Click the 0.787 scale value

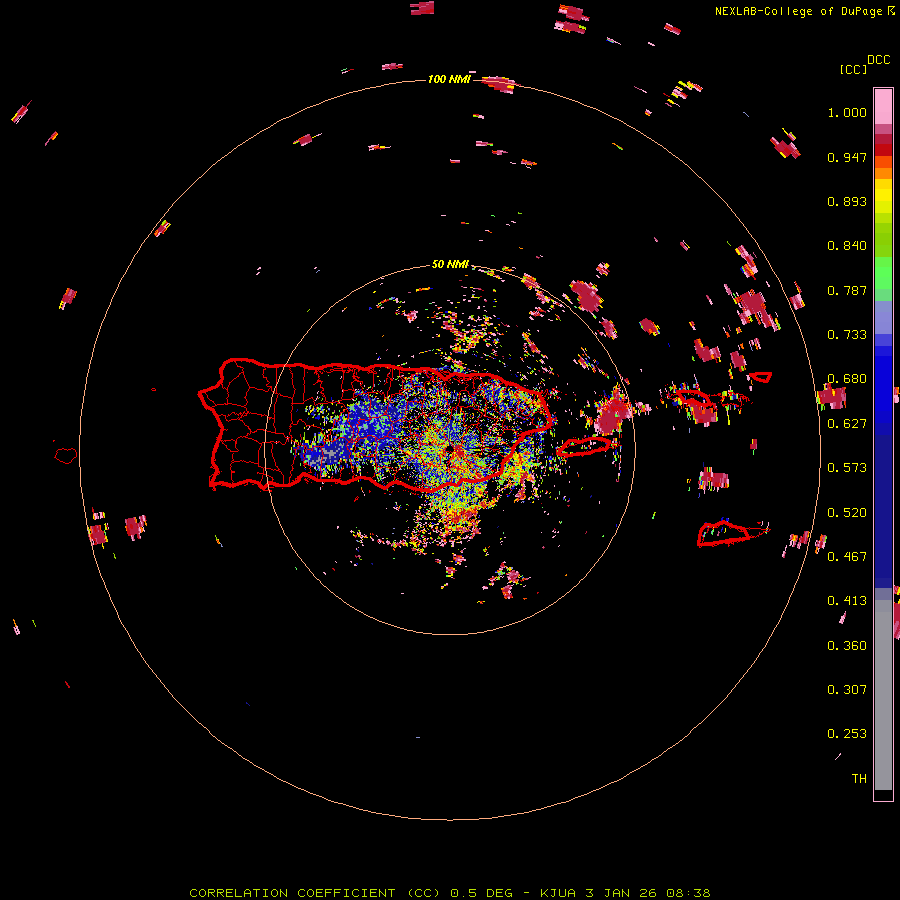coord(847,290)
